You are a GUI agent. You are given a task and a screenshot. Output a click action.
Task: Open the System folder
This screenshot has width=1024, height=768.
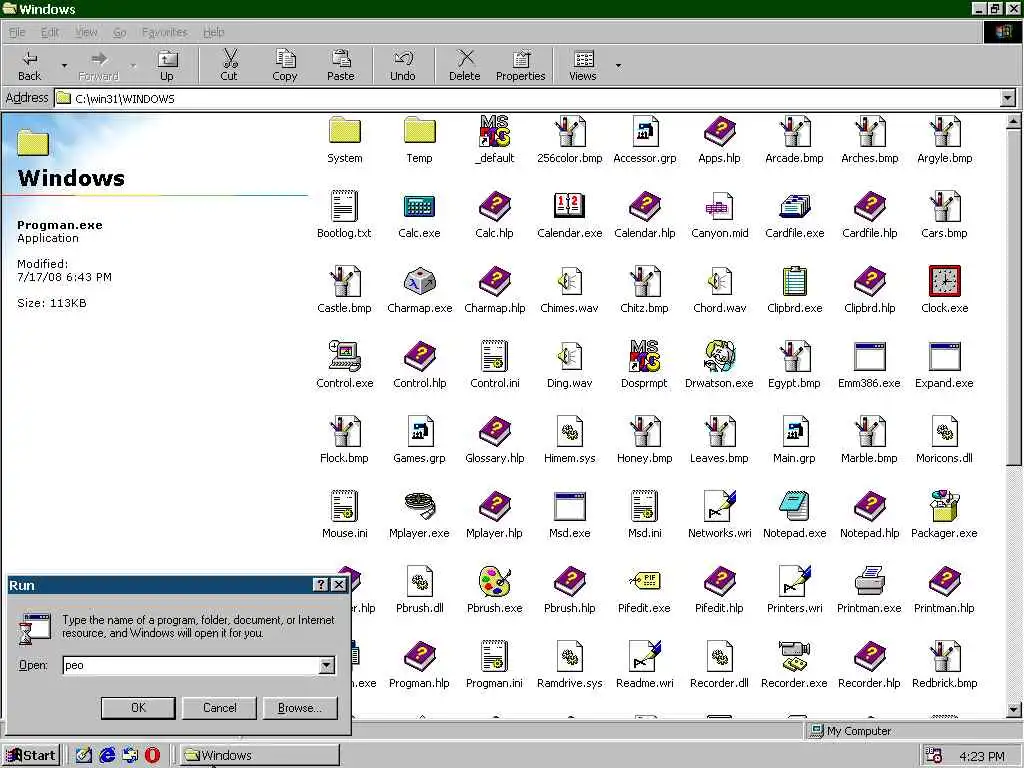344,131
